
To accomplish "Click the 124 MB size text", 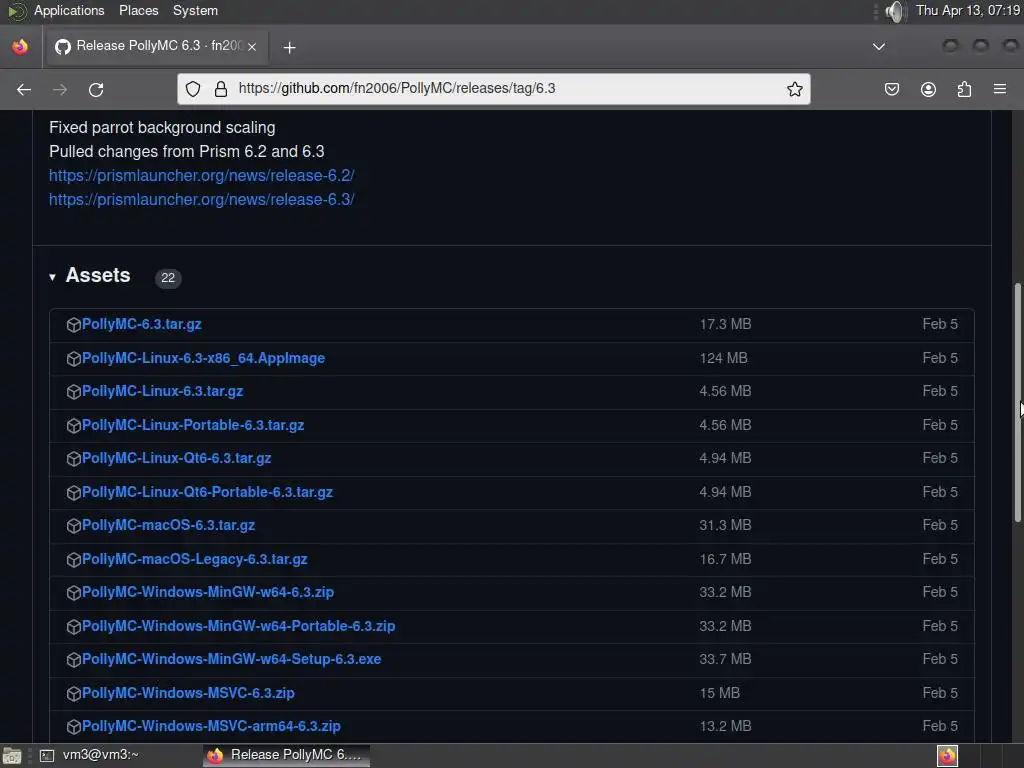I will 724,359.
